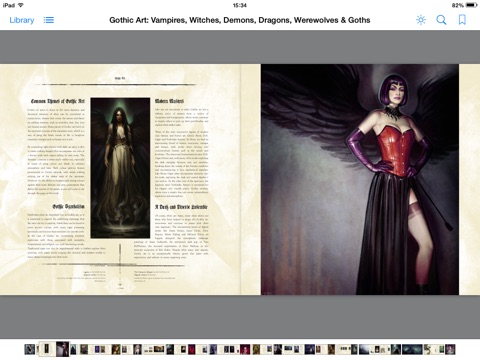480x360 pixels.
Task: Select the enlarged current-spread thumbnail in scrubber
Action: [x=54, y=349]
